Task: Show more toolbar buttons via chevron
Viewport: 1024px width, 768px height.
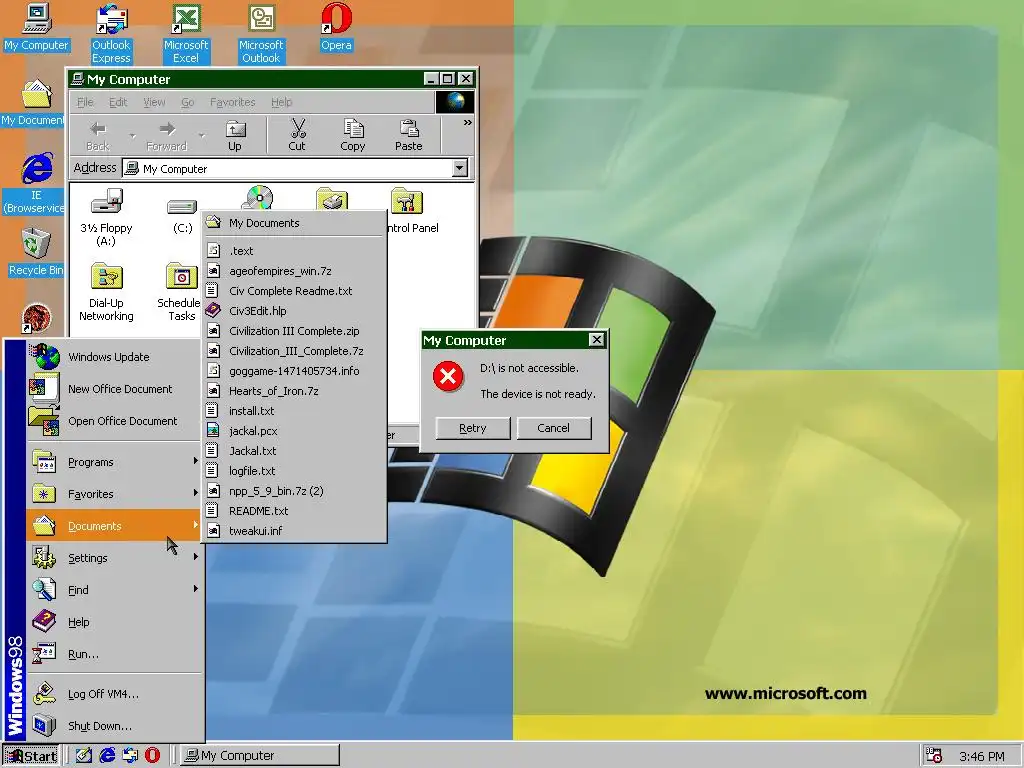Action: [x=468, y=123]
